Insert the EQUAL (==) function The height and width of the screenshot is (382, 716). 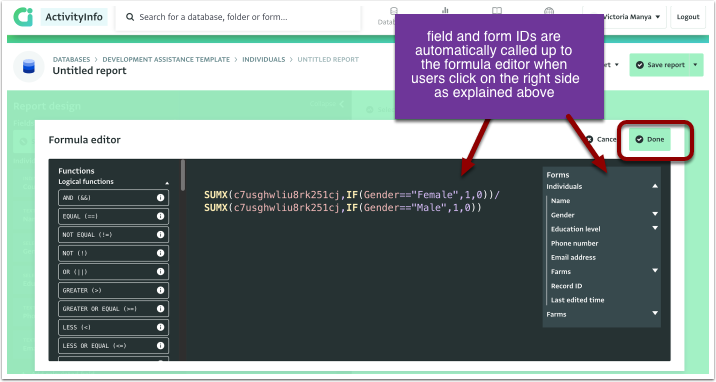point(113,216)
